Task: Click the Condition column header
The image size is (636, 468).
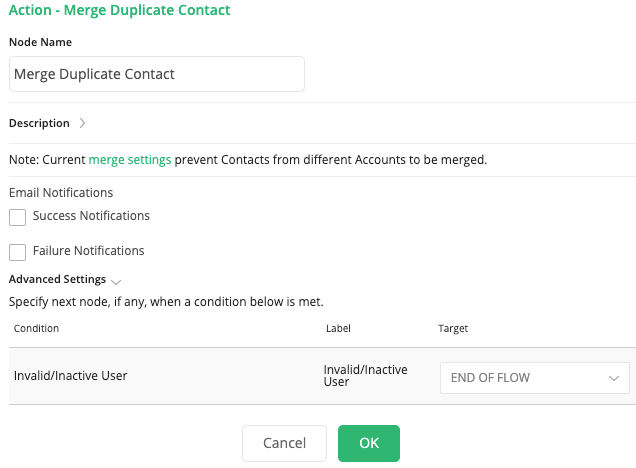Action: 36,328
